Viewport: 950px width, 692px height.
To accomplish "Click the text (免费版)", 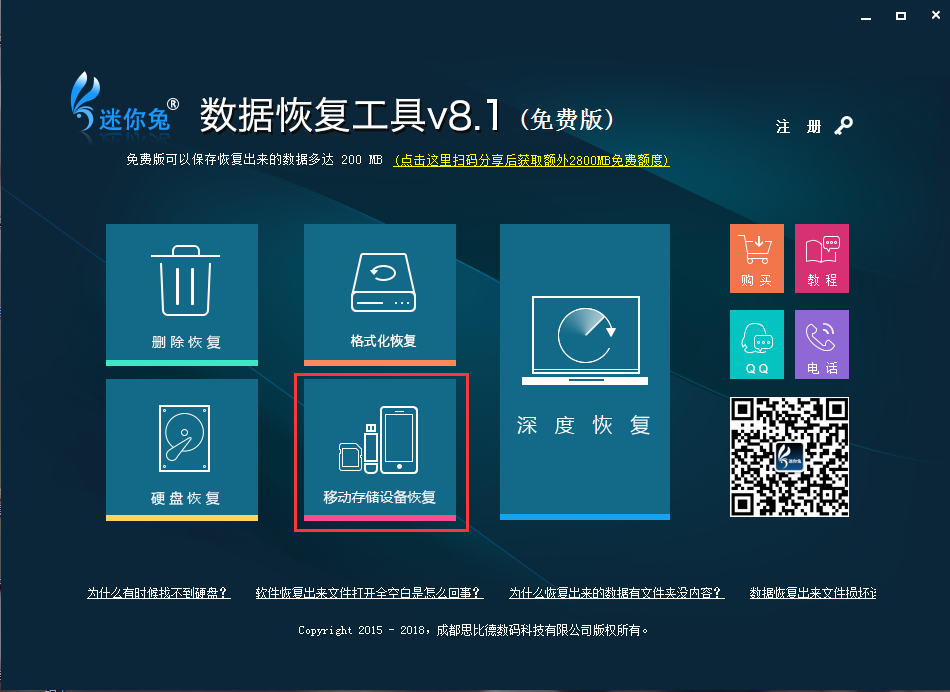I will pos(567,119).
